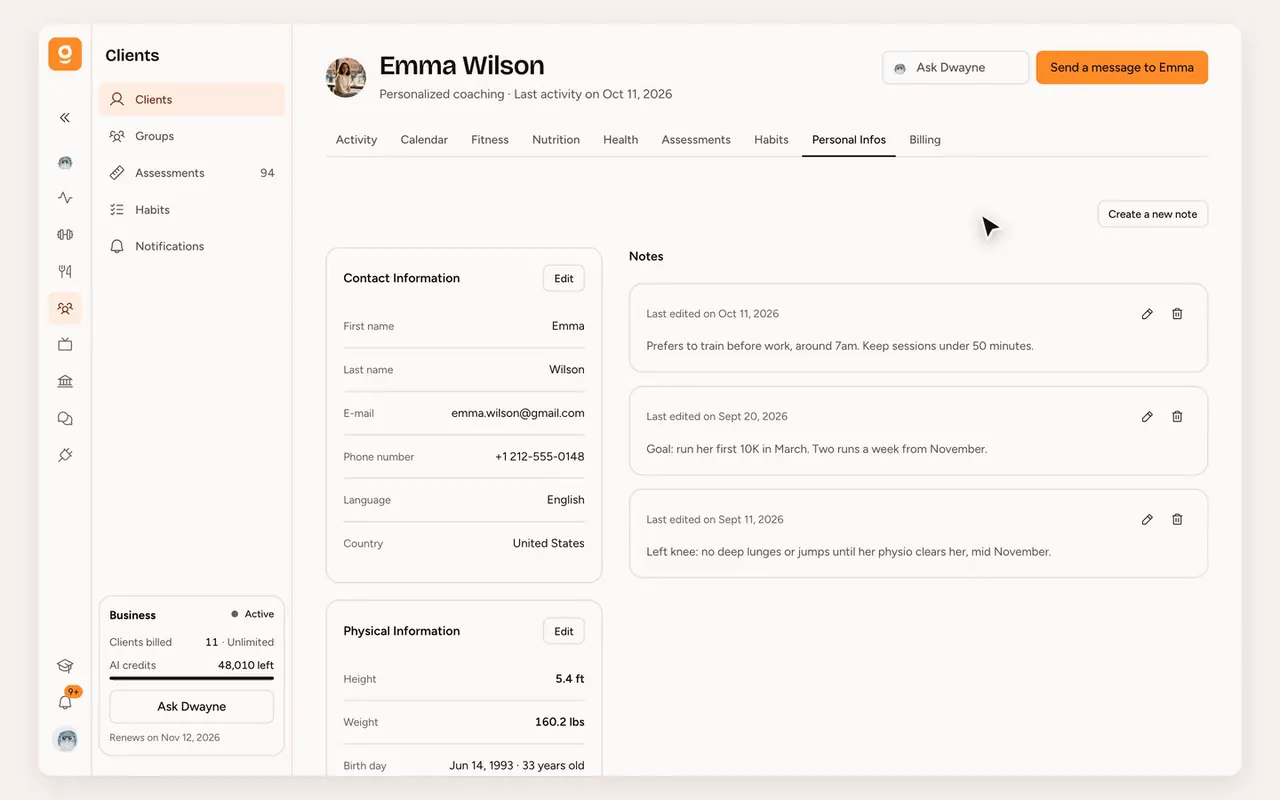
Task: Click the AI credits progress bar
Action: tap(191, 679)
